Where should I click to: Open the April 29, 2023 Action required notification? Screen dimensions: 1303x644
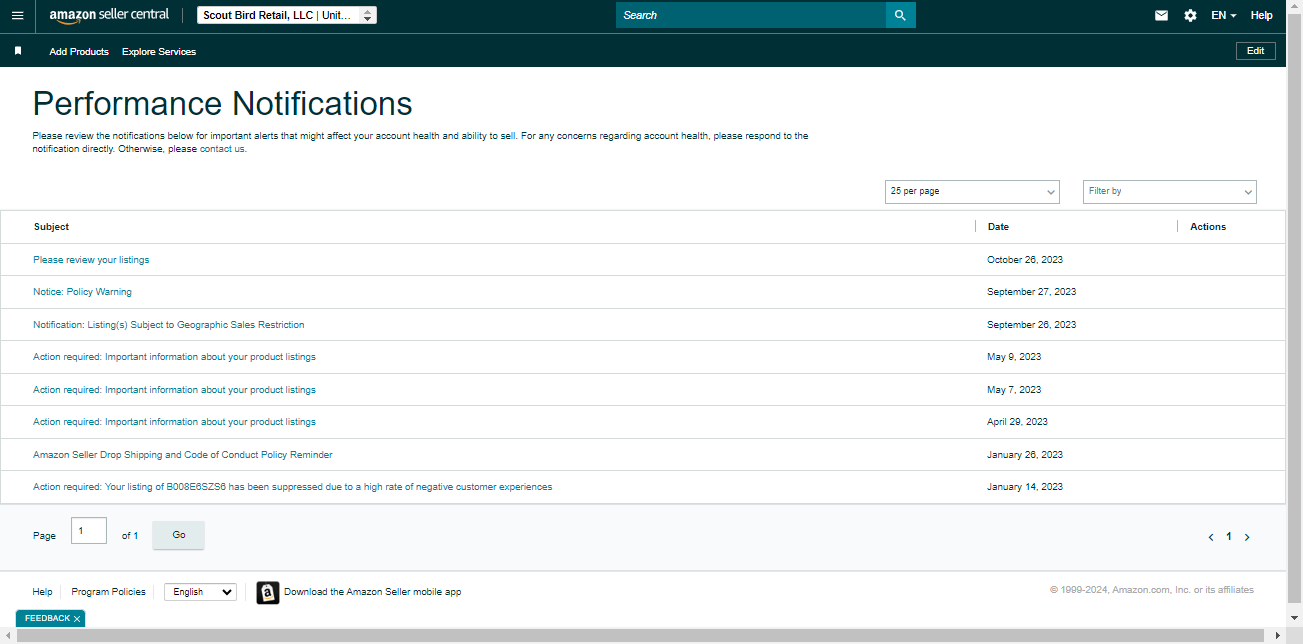click(174, 422)
